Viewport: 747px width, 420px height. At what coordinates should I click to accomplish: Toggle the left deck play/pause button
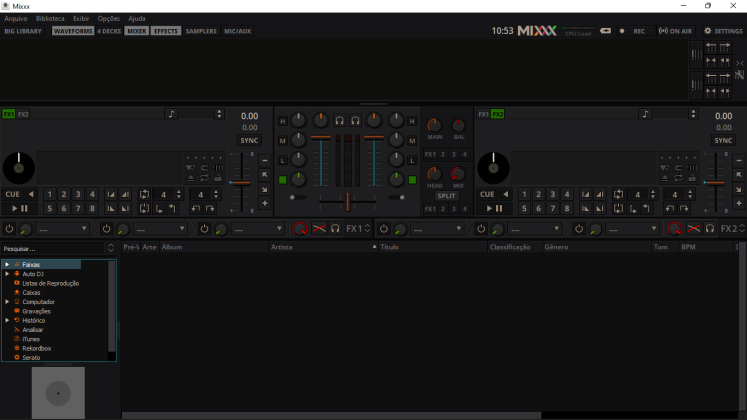click(20, 208)
